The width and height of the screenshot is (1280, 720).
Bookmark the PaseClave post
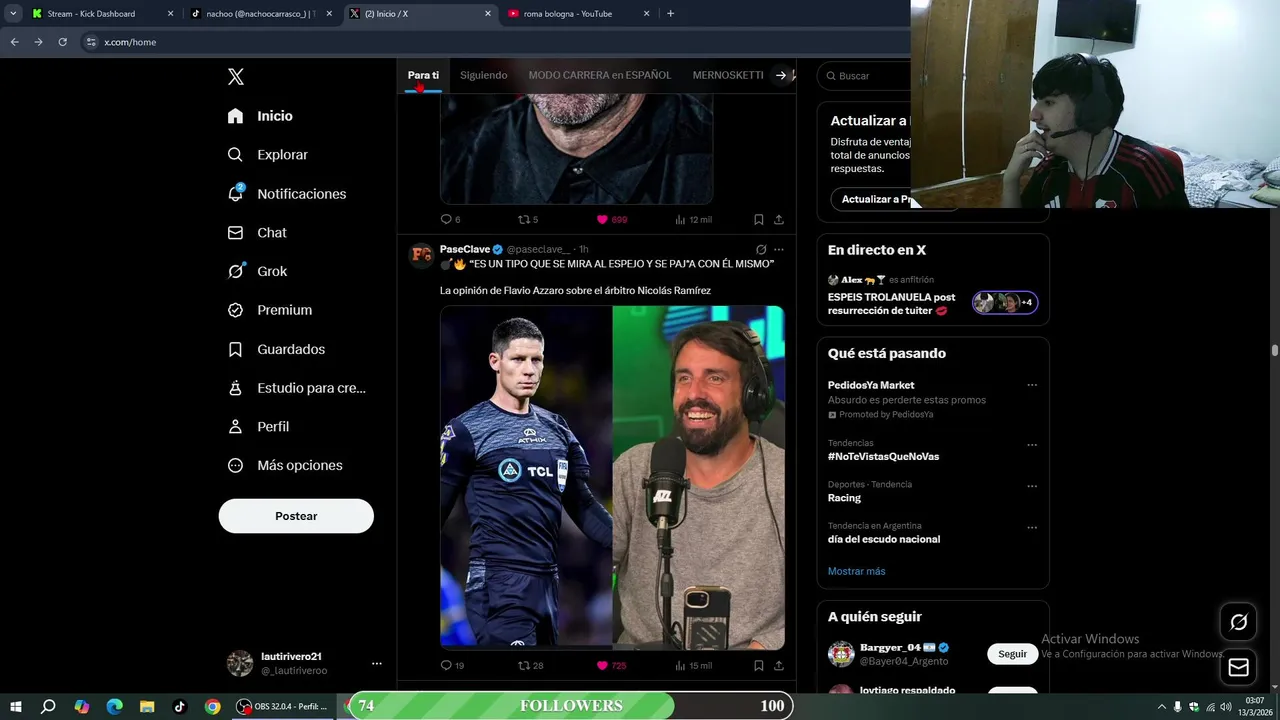tap(758, 665)
